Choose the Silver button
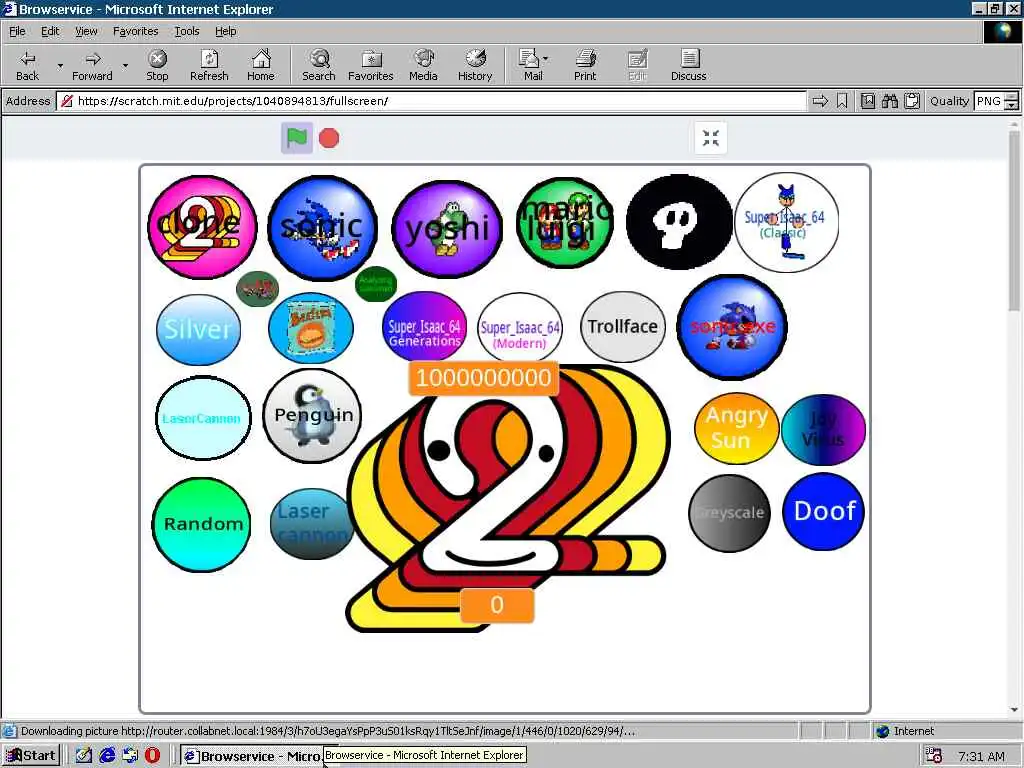Viewport: 1024px width, 768px height. point(199,329)
